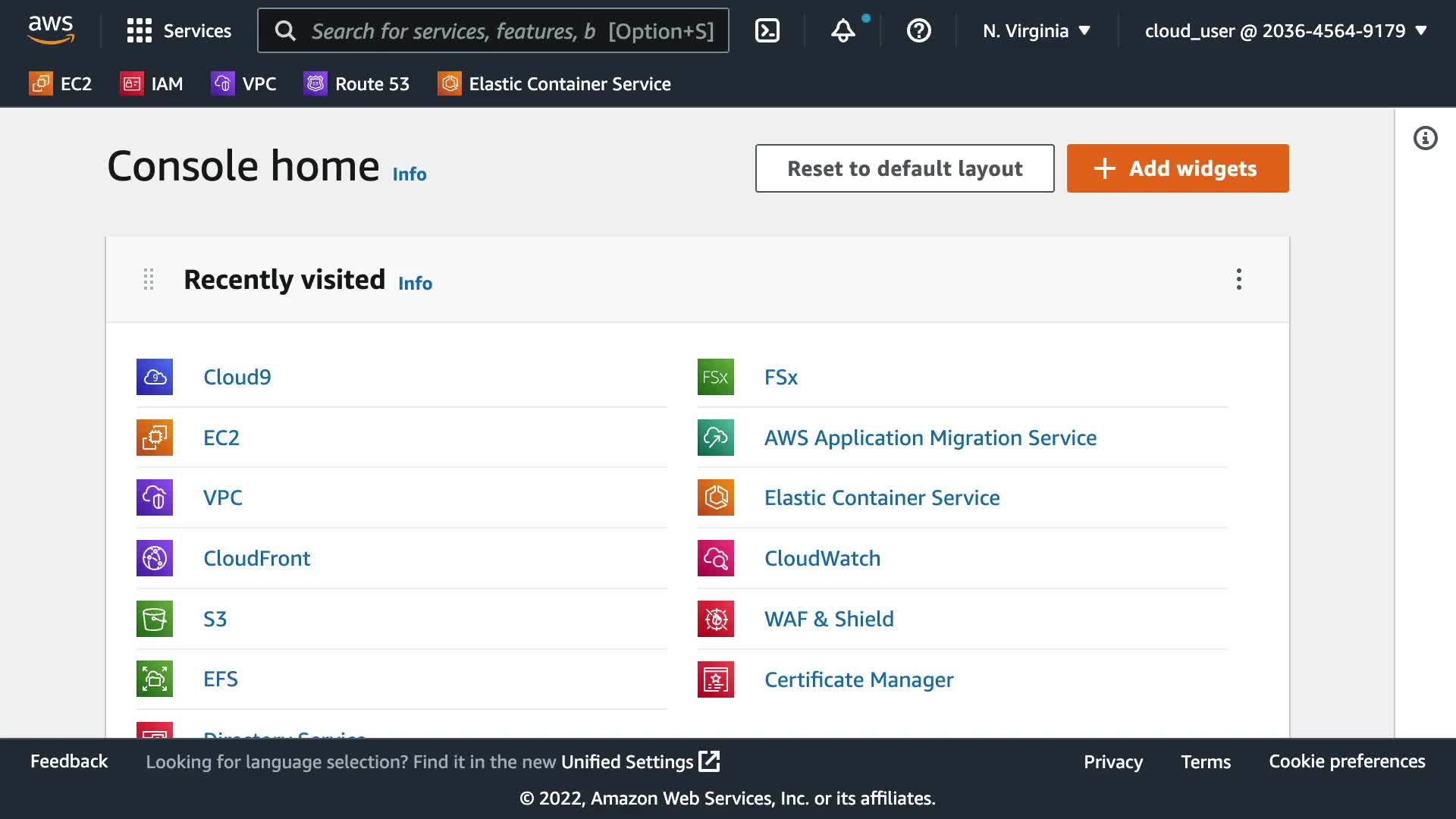
Task: Open info panel icon at right edge
Action: (x=1425, y=138)
